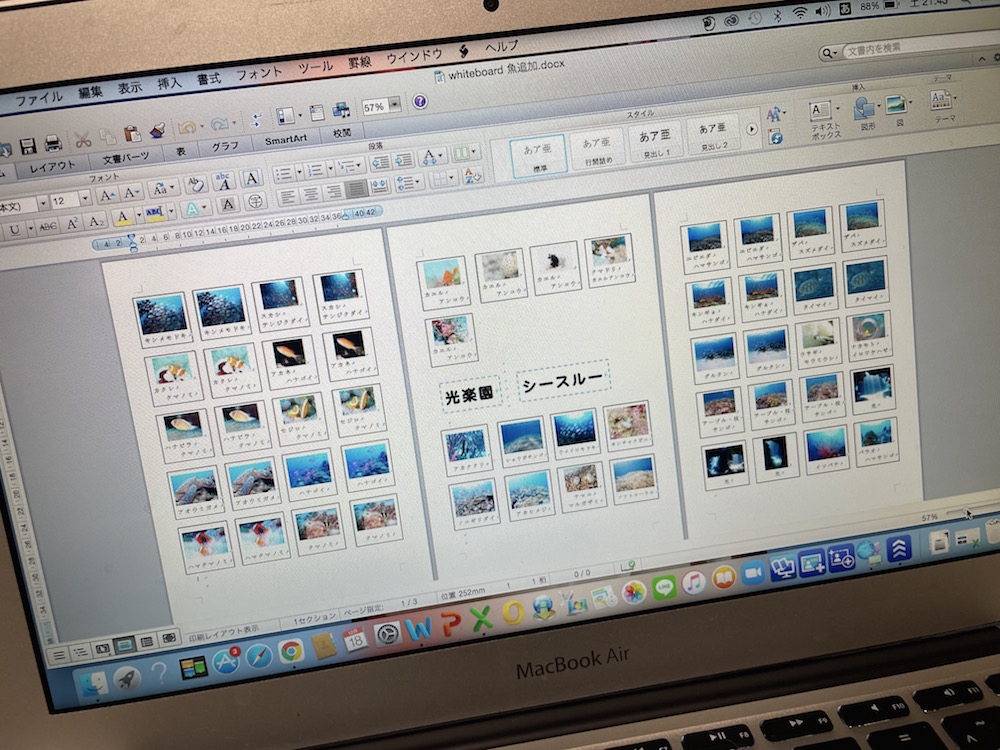Insert a picture using the 図 icon

coord(896,105)
